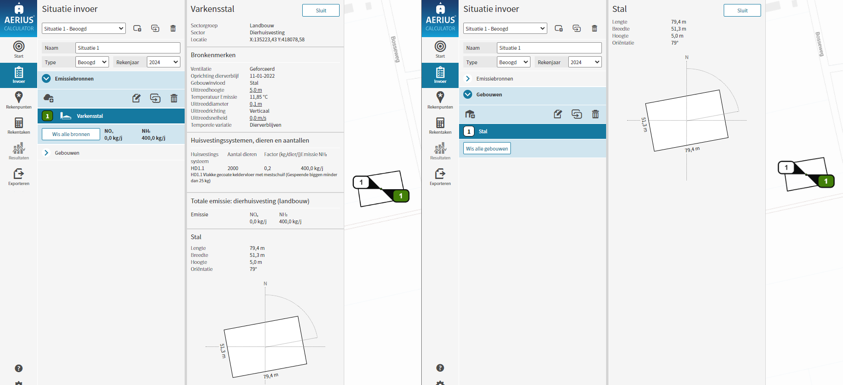Image resolution: width=843 pixels, height=385 pixels.
Task: Click help question mark in left screenshot
Action: coord(19,368)
